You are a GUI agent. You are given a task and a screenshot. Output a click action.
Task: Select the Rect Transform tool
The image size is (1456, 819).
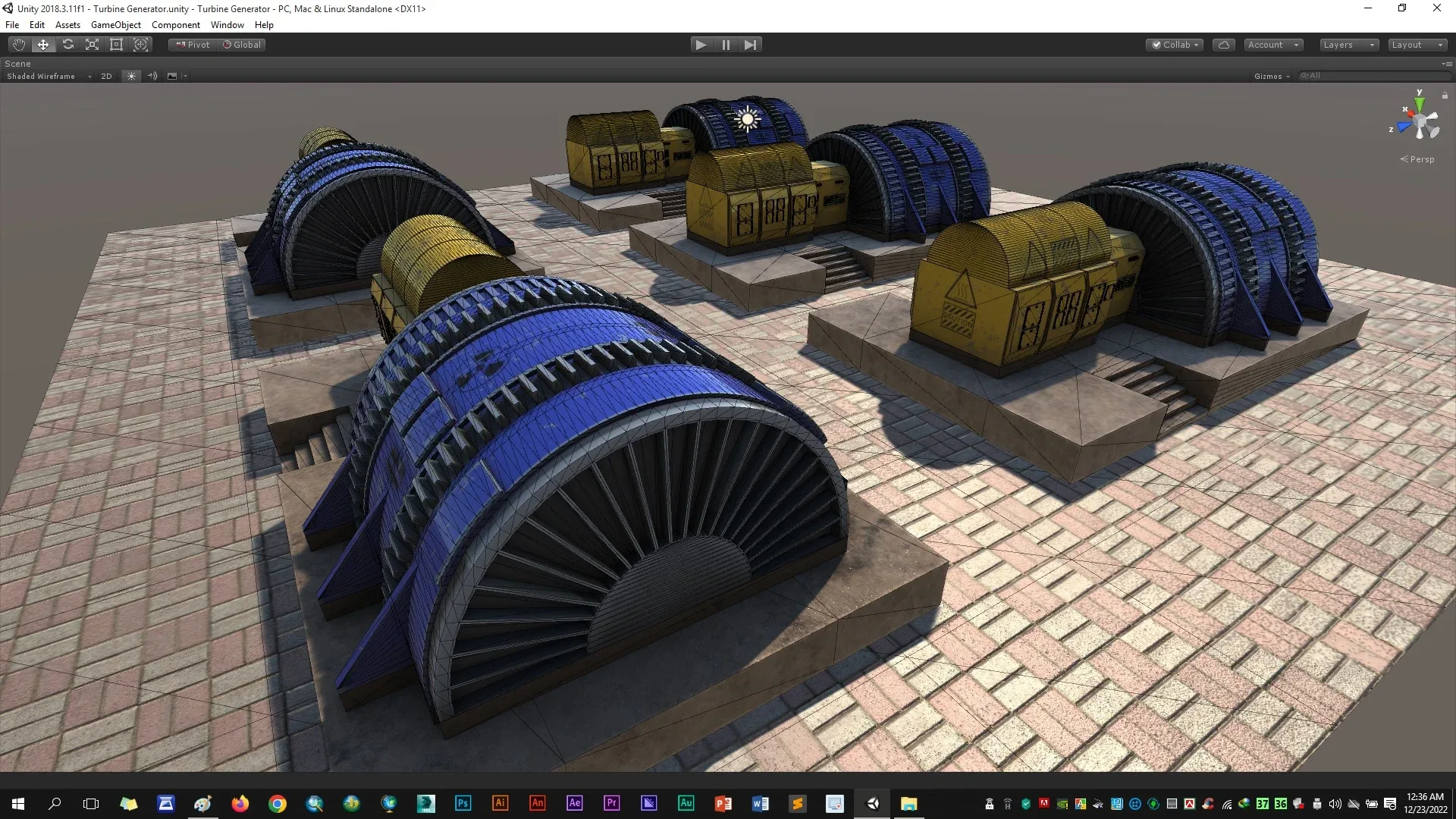(116, 45)
